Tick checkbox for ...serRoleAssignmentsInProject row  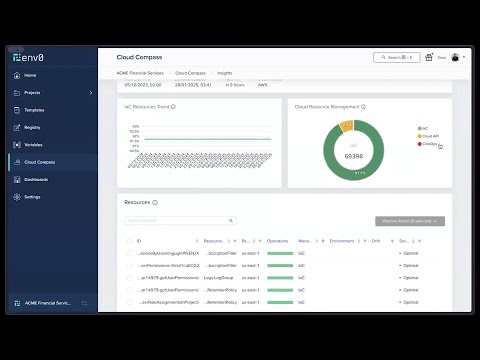129,302
